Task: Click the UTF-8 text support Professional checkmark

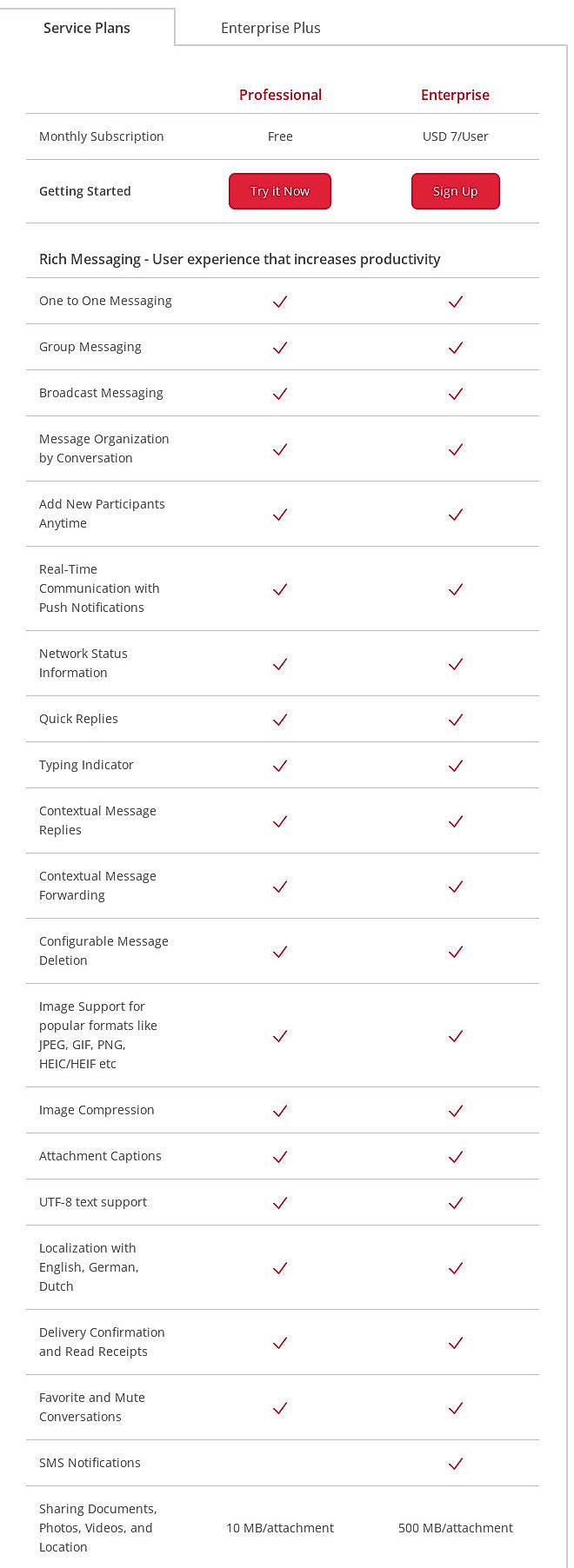Action: (280, 1203)
